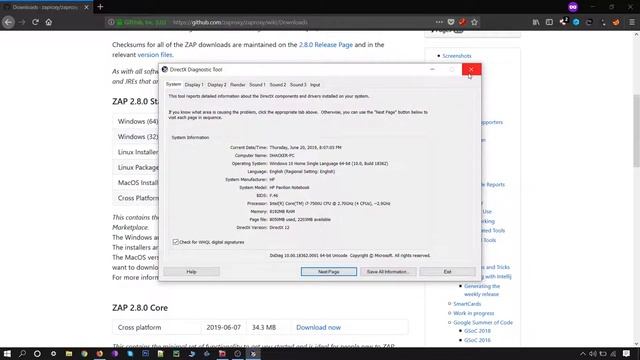Click the red extension icon in address bar
Viewport: 640px width, 360px height.
coord(462,22)
